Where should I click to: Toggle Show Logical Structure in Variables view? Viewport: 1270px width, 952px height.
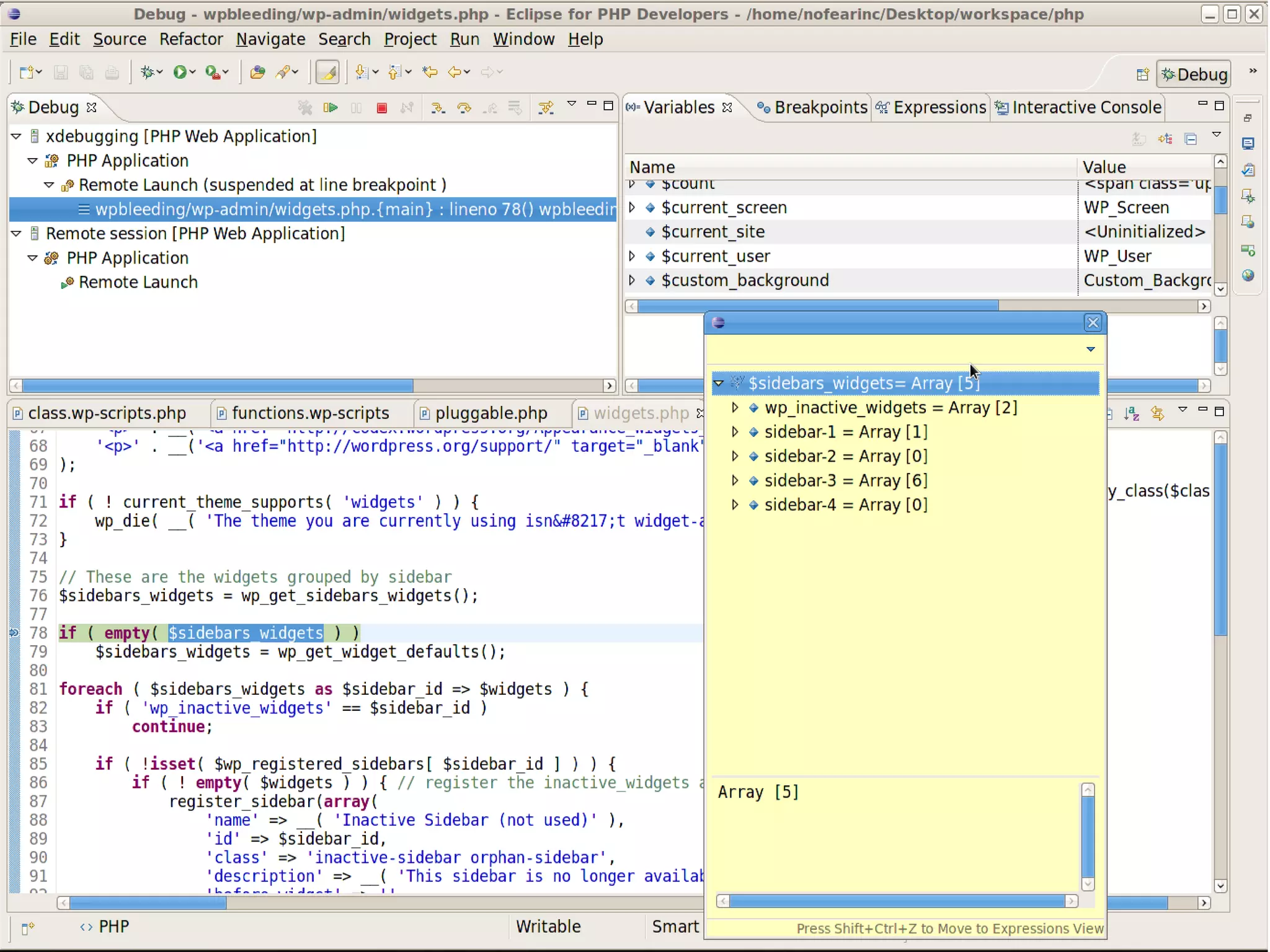tap(1165, 139)
